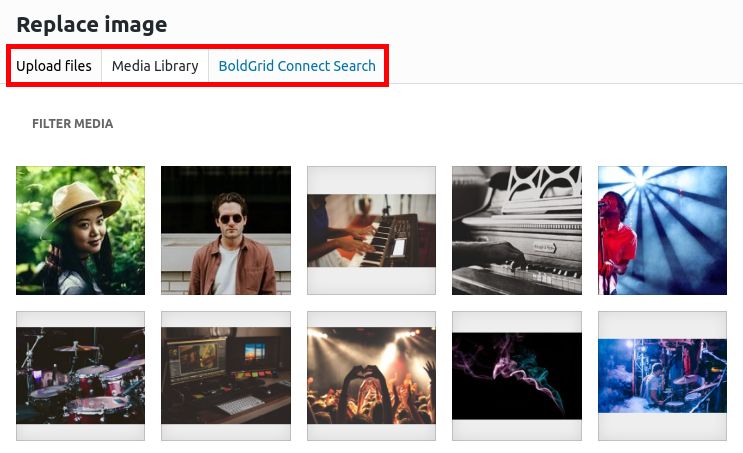Viewport: 743px width, 453px height.
Task: Pick the middle image of the top row
Action: [x=371, y=230]
